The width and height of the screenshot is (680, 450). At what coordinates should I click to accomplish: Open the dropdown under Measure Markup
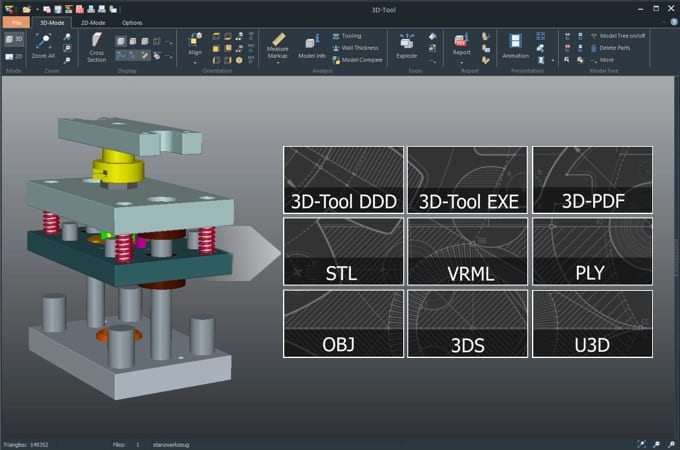pos(278,63)
